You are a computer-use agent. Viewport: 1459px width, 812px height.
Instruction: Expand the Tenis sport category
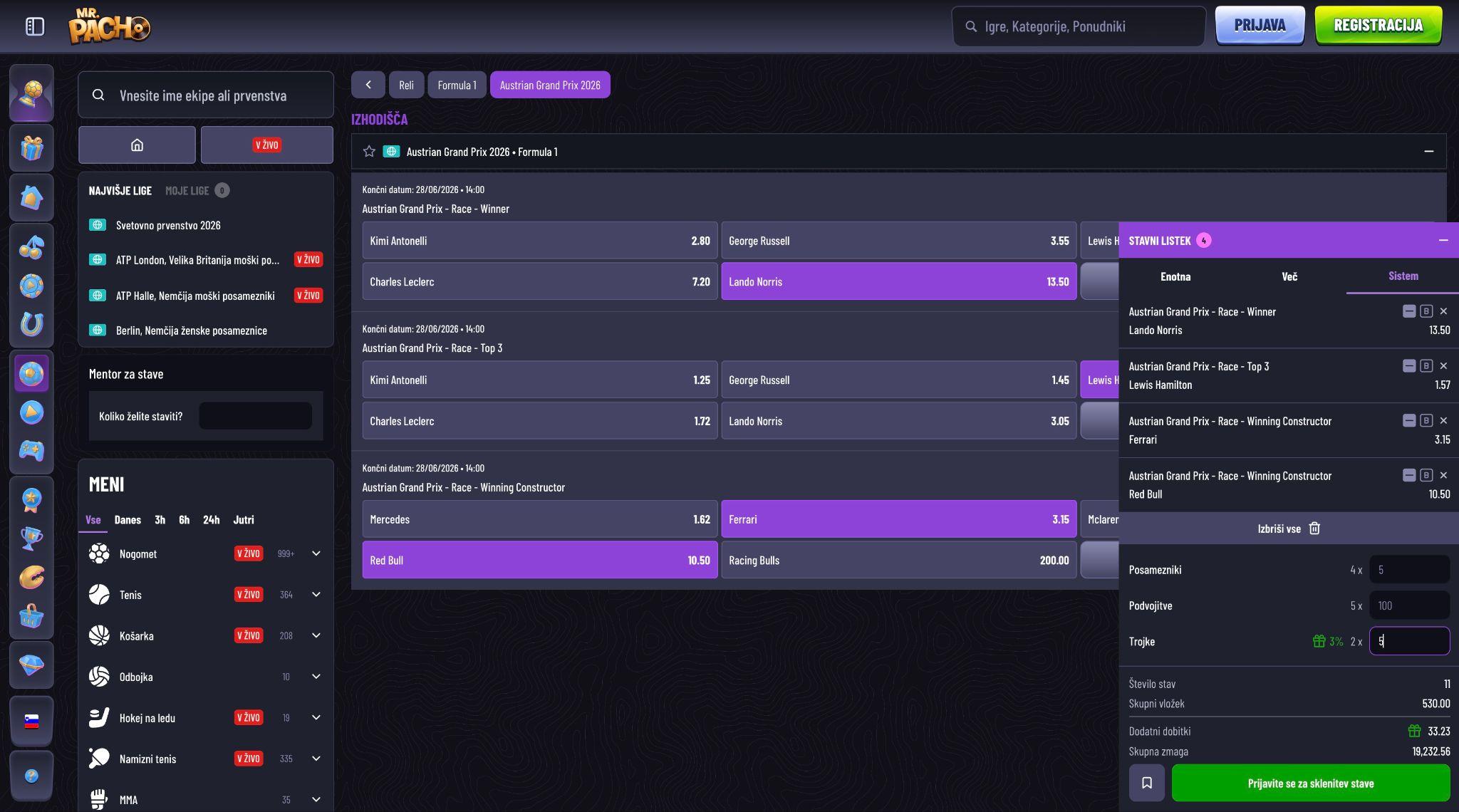click(316, 595)
